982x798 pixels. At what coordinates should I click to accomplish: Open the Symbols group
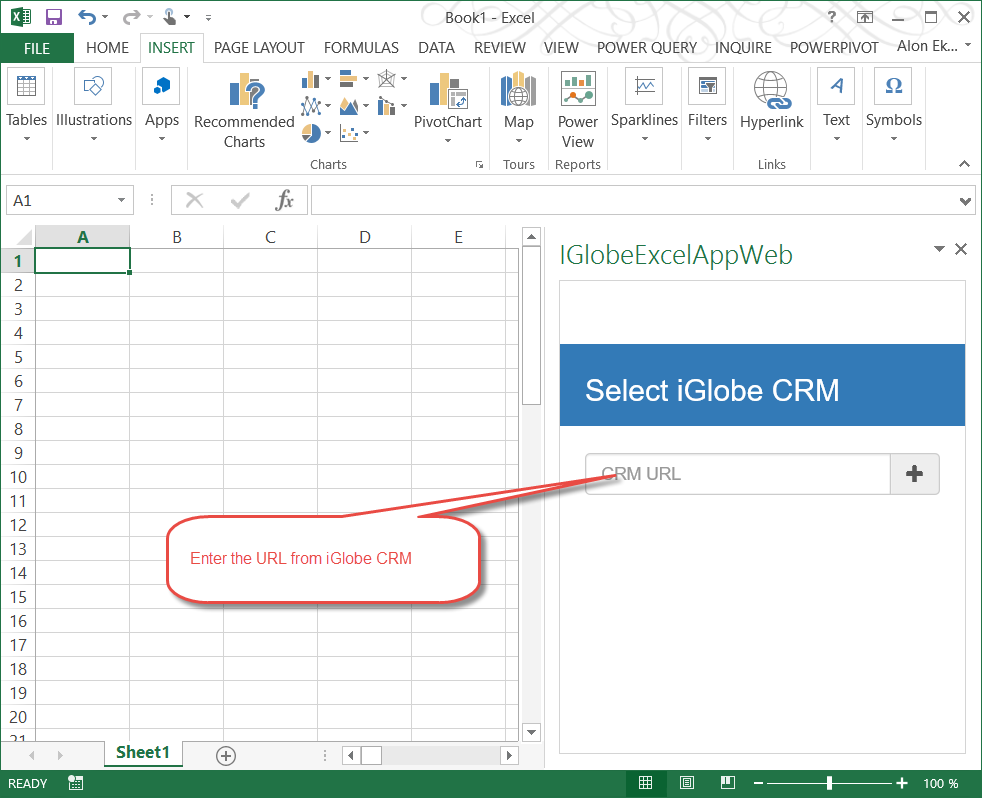894,105
